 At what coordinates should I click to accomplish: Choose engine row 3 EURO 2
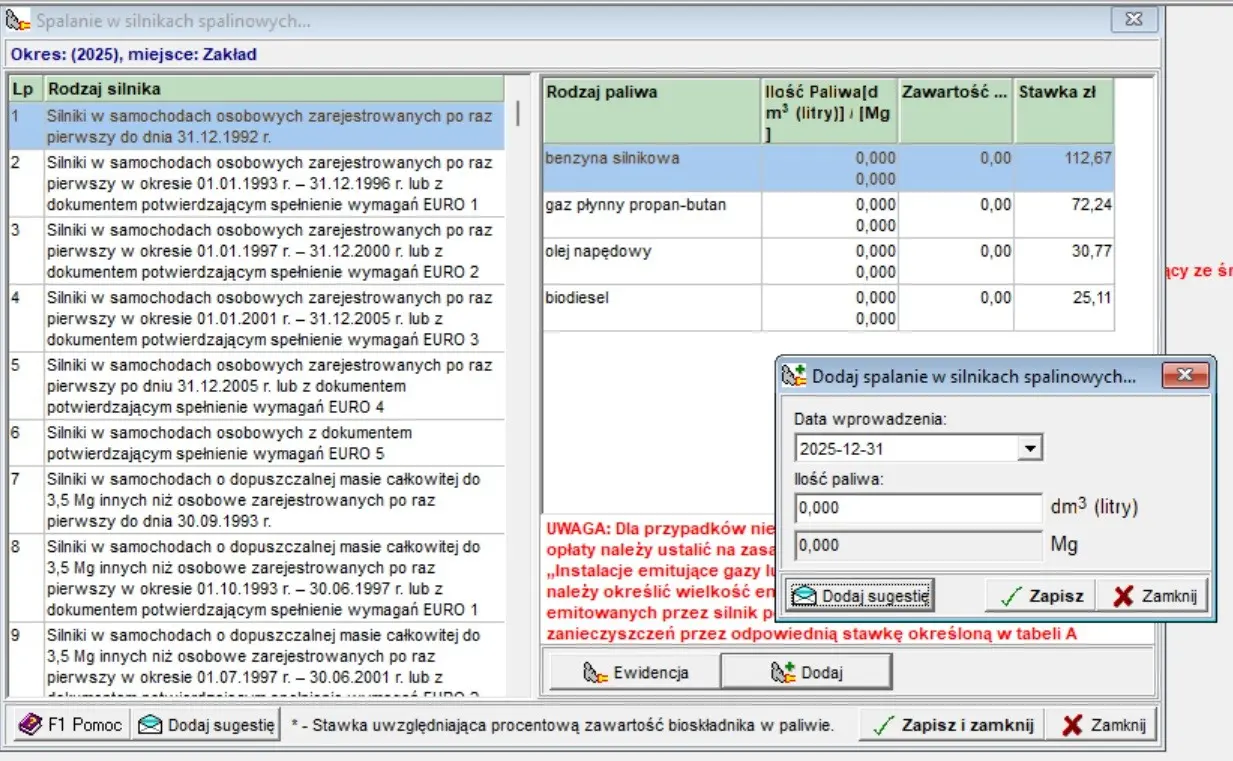[270, 251]
